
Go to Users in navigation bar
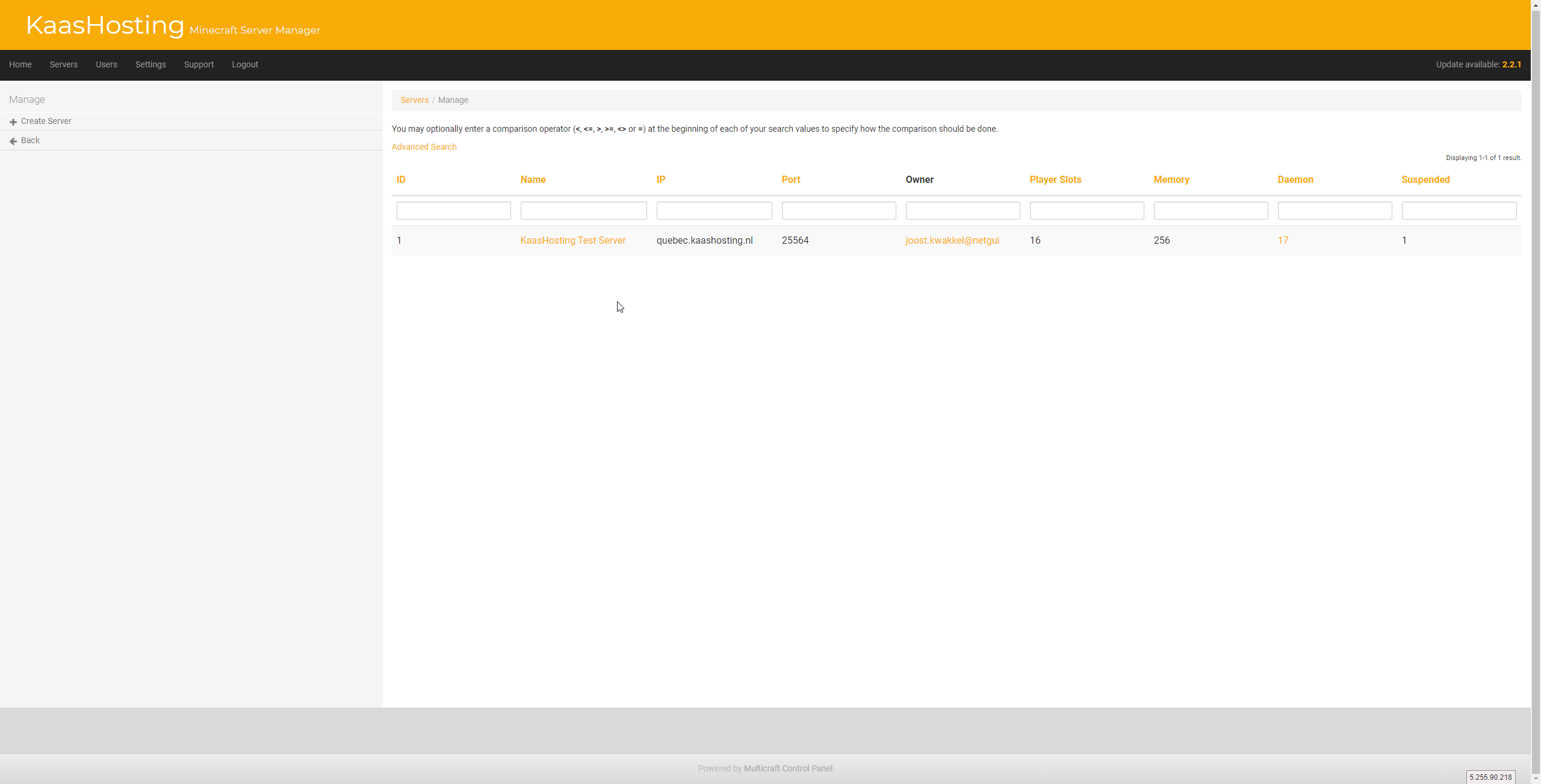[x=106, y=64]
